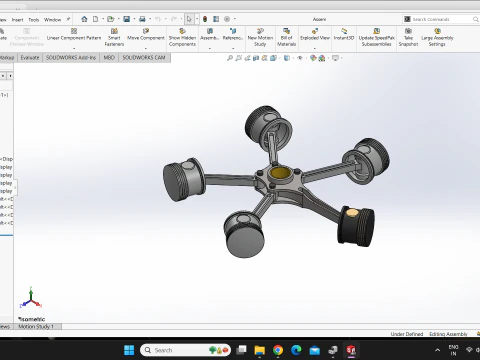Open dropdown arrow next to Open icon

click(118, 19)
